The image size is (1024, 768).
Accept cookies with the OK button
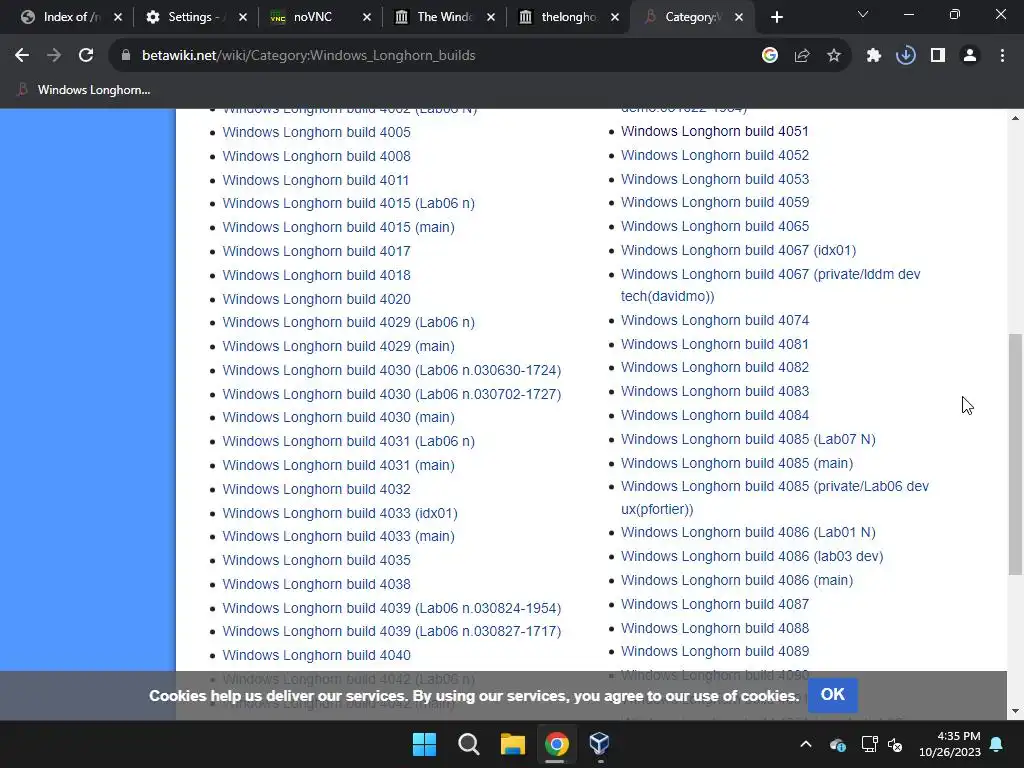click(x=832, y=695)
